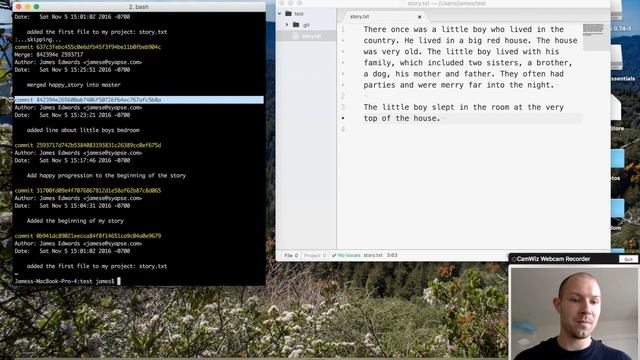
Task: Quit the CamWiz Webcam Recorder
Action: pos(628,259)
